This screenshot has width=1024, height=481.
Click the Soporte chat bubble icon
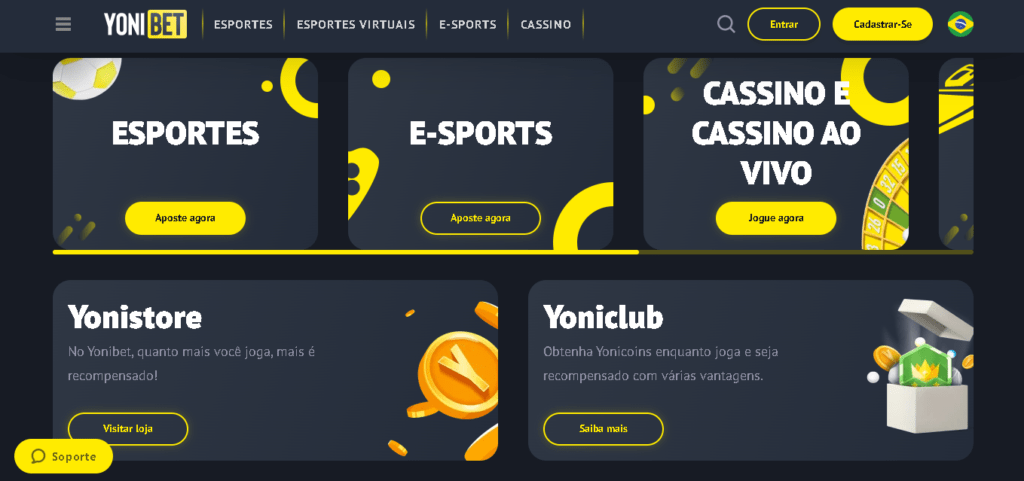point(38,456)
